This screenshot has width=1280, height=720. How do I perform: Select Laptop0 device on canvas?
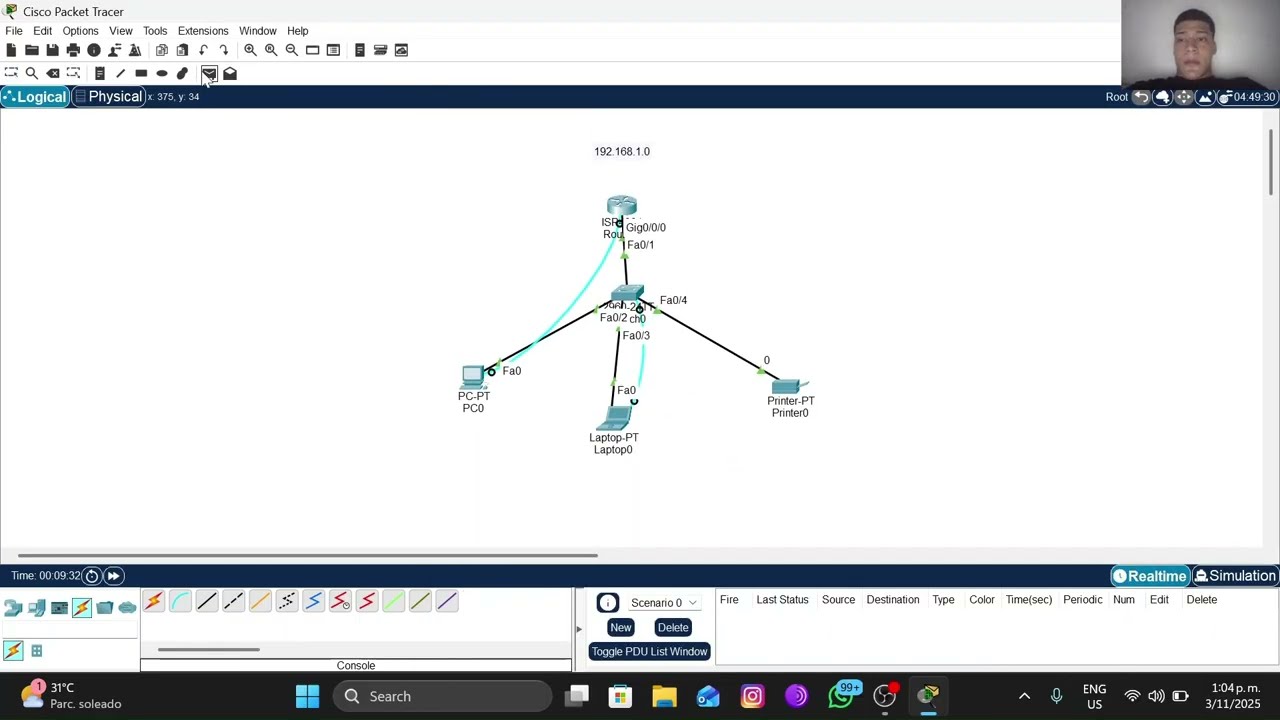click(615, 418)
